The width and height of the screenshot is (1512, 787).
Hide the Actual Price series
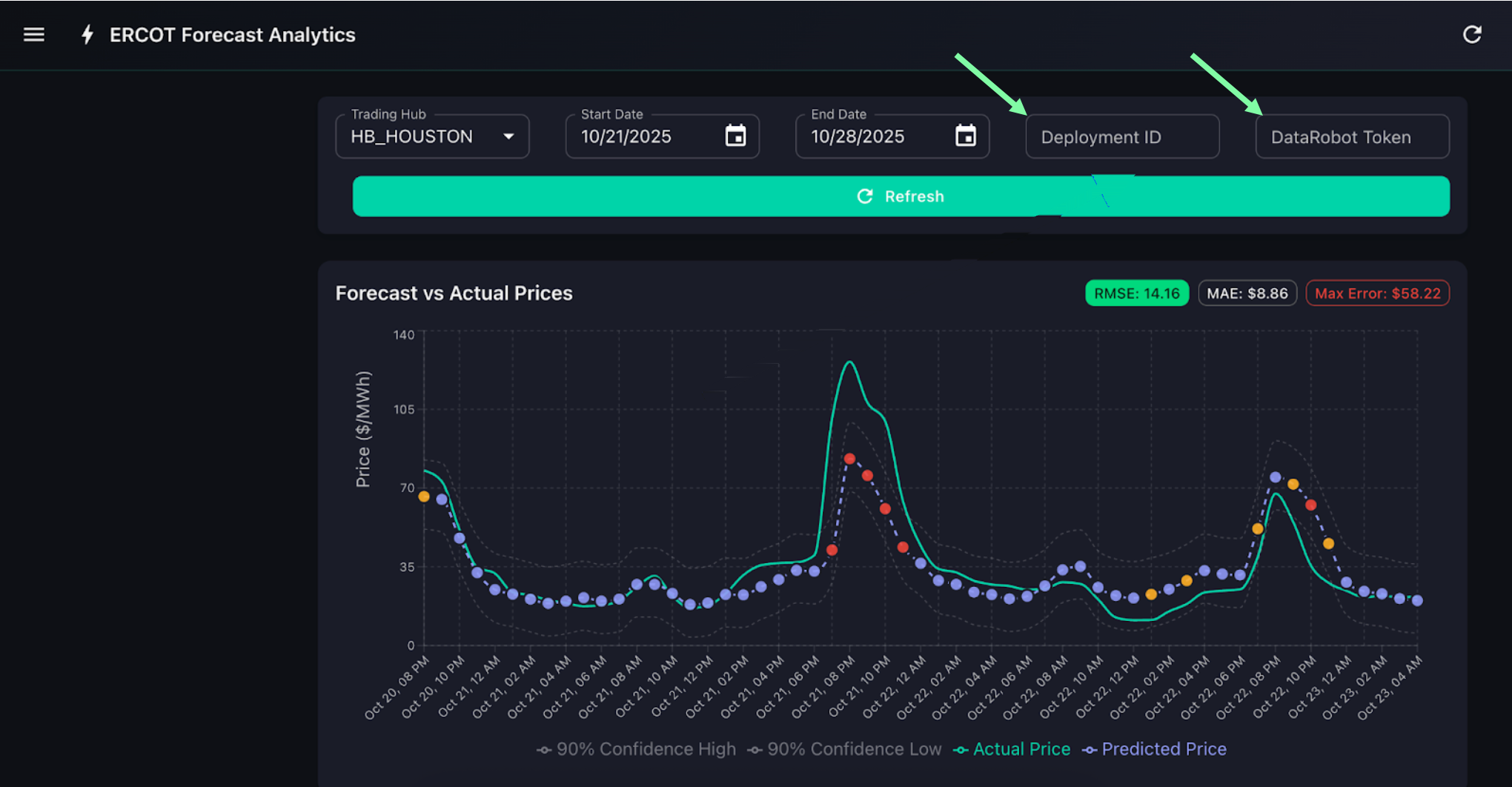tap(1012, 749)
